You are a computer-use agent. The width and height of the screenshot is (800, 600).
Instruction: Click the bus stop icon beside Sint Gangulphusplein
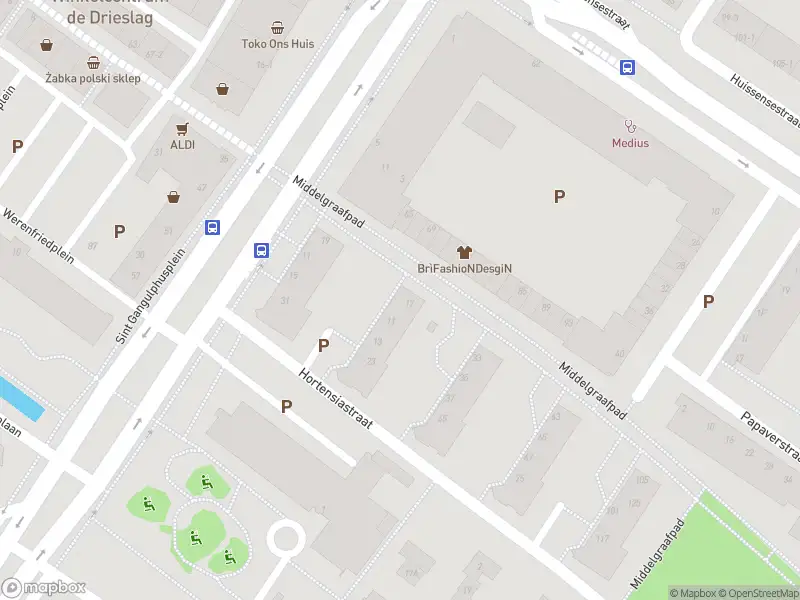click(x=212, y=227)
